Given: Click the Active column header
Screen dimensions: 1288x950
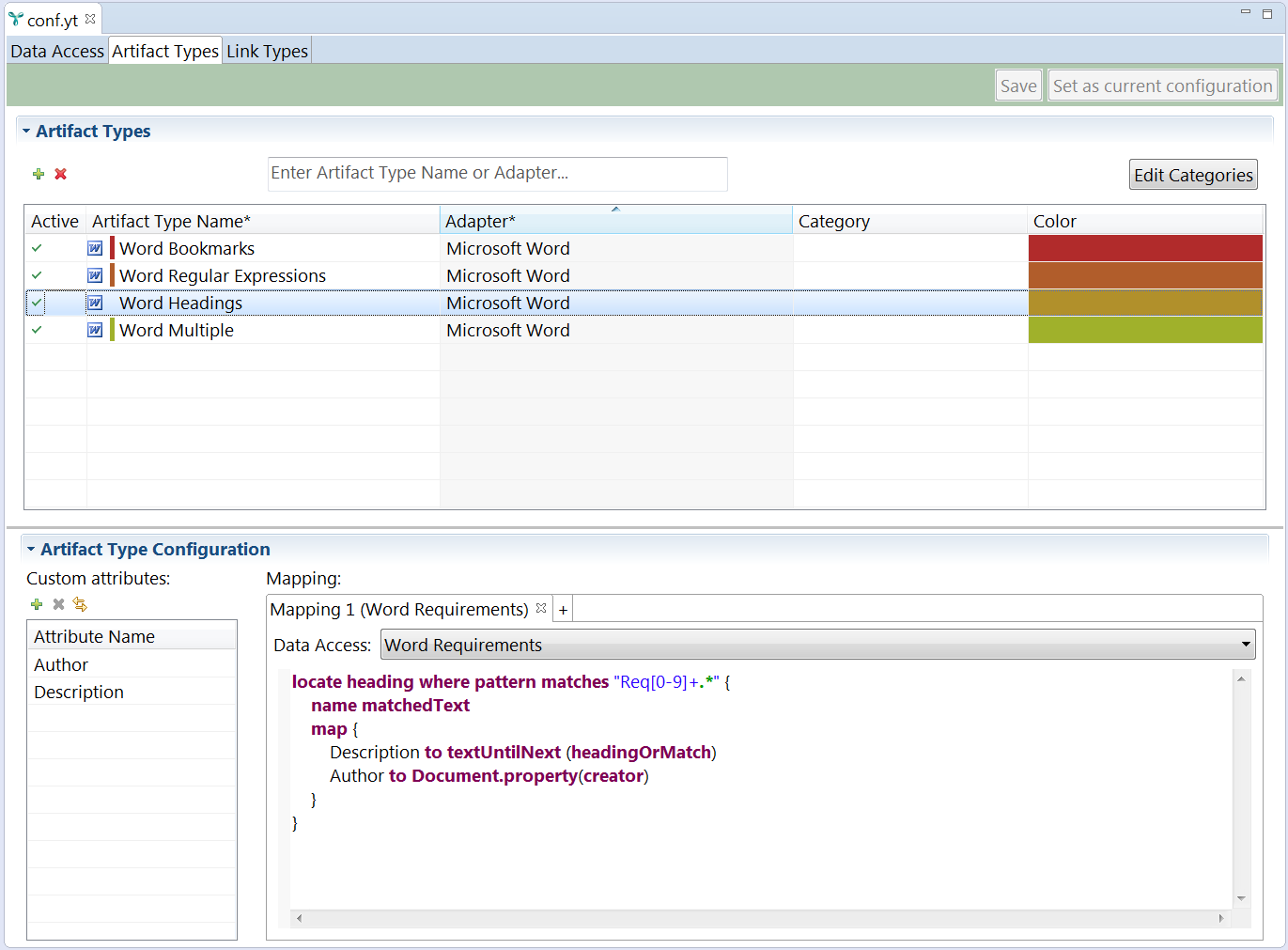Looking at the screenshot, I should (x=55, y=221).
